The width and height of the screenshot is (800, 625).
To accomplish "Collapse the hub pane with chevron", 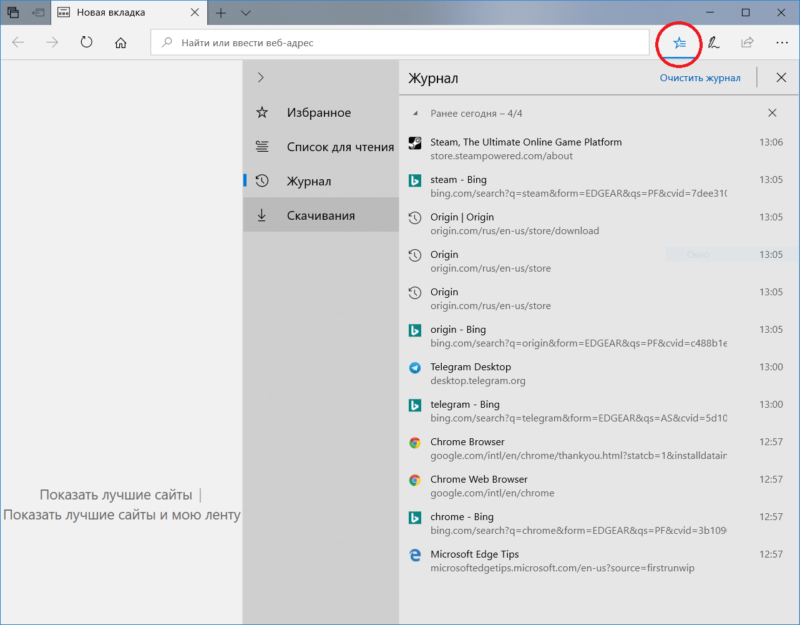I will tap(261, 78).
